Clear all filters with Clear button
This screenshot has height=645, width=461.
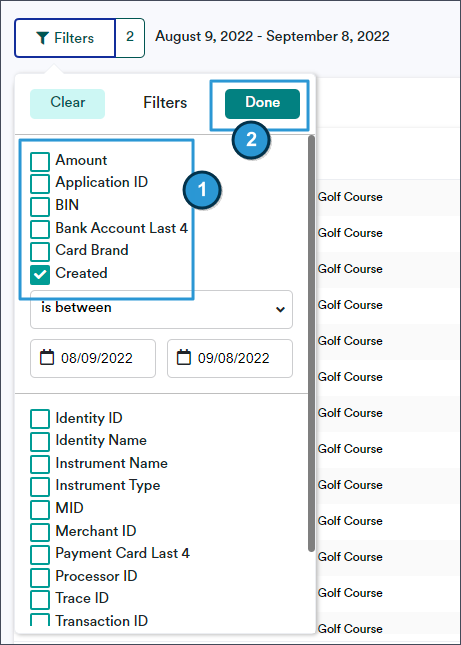coord(67,104)
